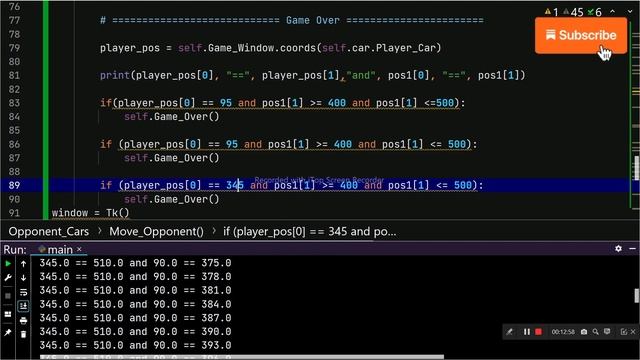Image resolution: width=640 pixels, height=360 pixels.
Task: Select the if (player_pos[0] == 345 breadcrumb
Action: click(x=309, y=231)
